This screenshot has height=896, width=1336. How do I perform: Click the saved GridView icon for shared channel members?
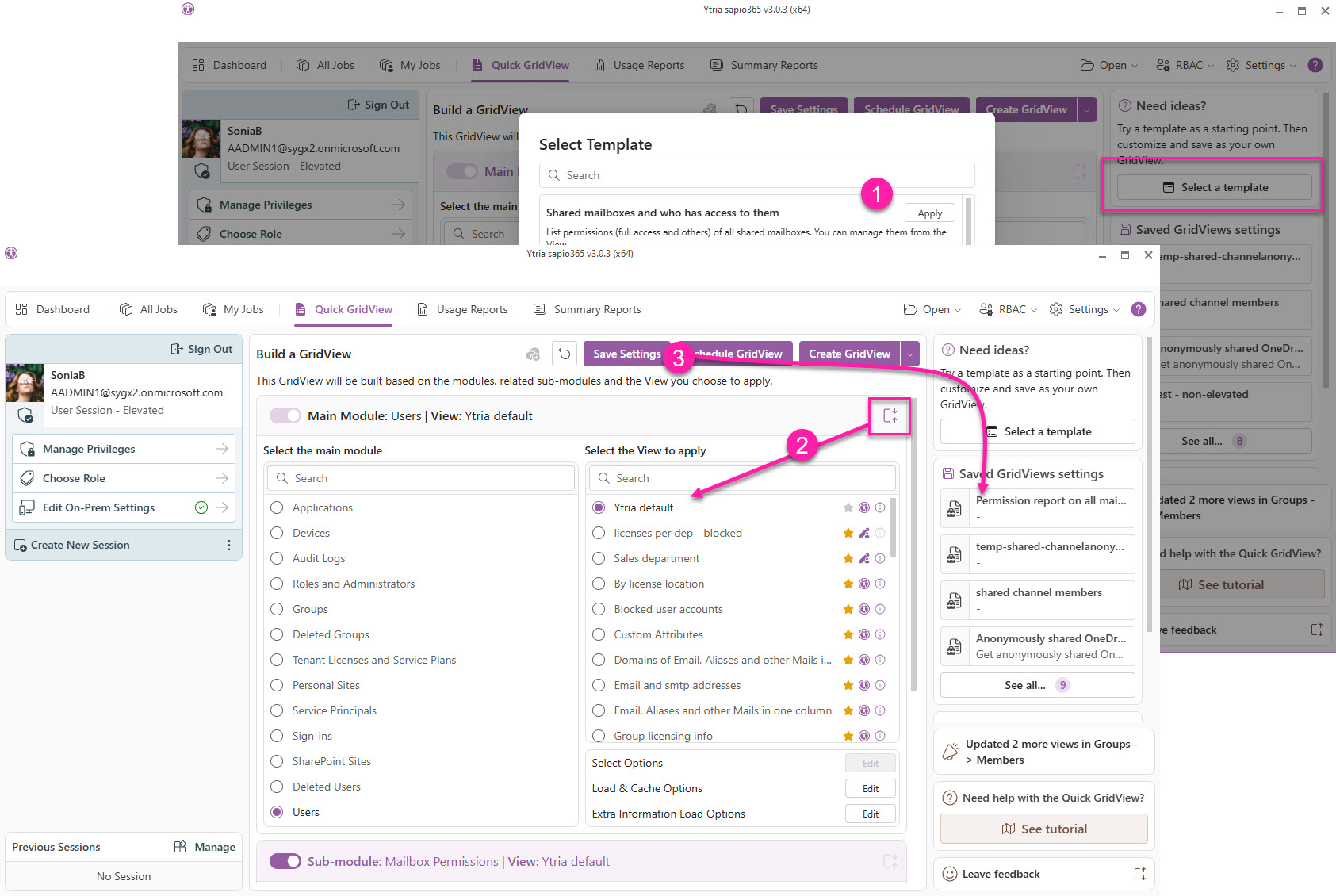click(x=955, y=601)
